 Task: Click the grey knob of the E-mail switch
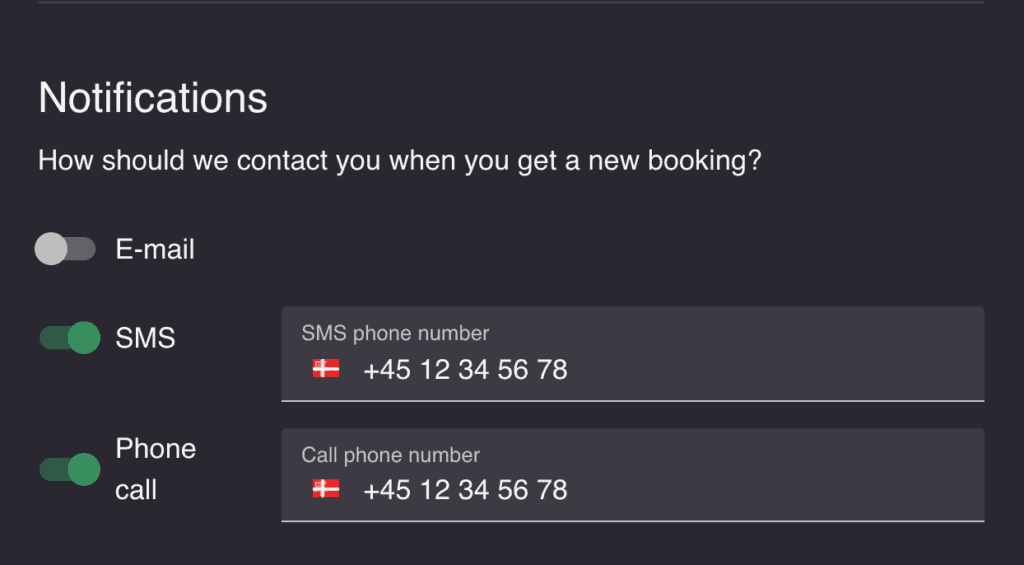tap(51, 249)
